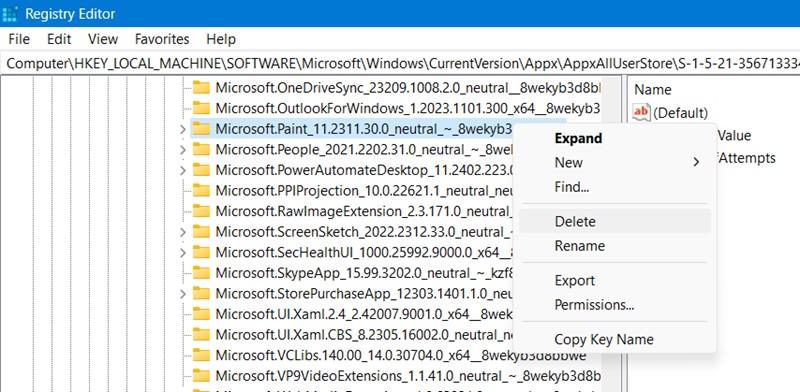Select the Microsoft.OutlookForWindows_1.2023.1101.300 key
The height and width of the screenshot is (392, 800).
coord(407,108)
